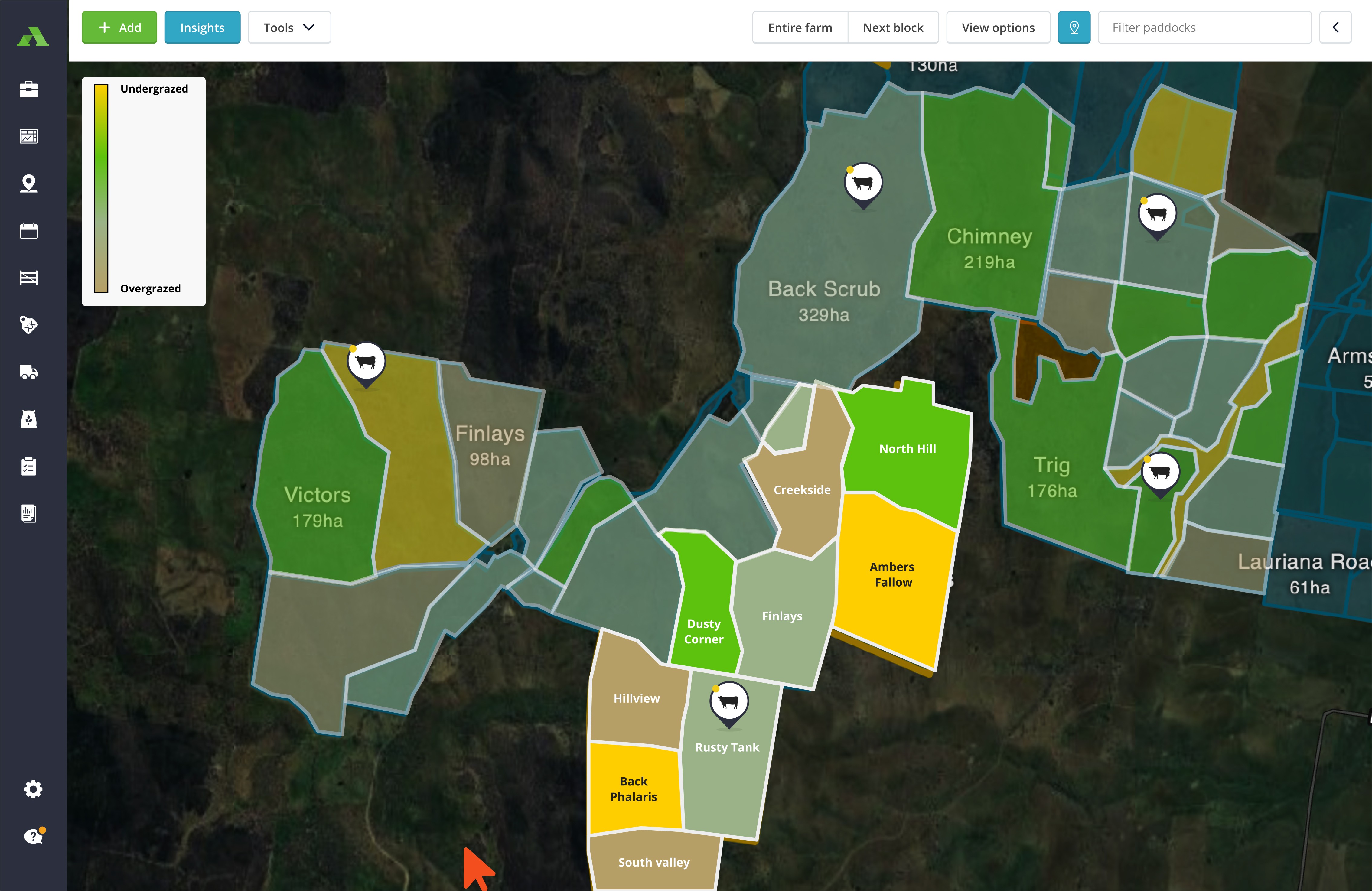Click the farm gate paddocks icon
The width and height of the screenshot is (1372, 891).
click(29, 278)
